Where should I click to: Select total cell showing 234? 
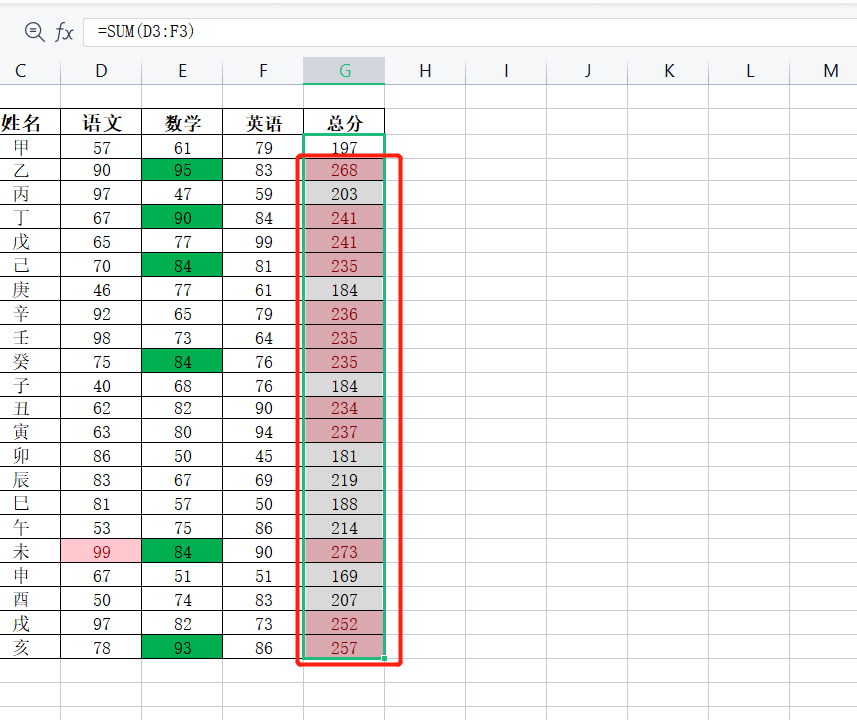tap(344, 408)
